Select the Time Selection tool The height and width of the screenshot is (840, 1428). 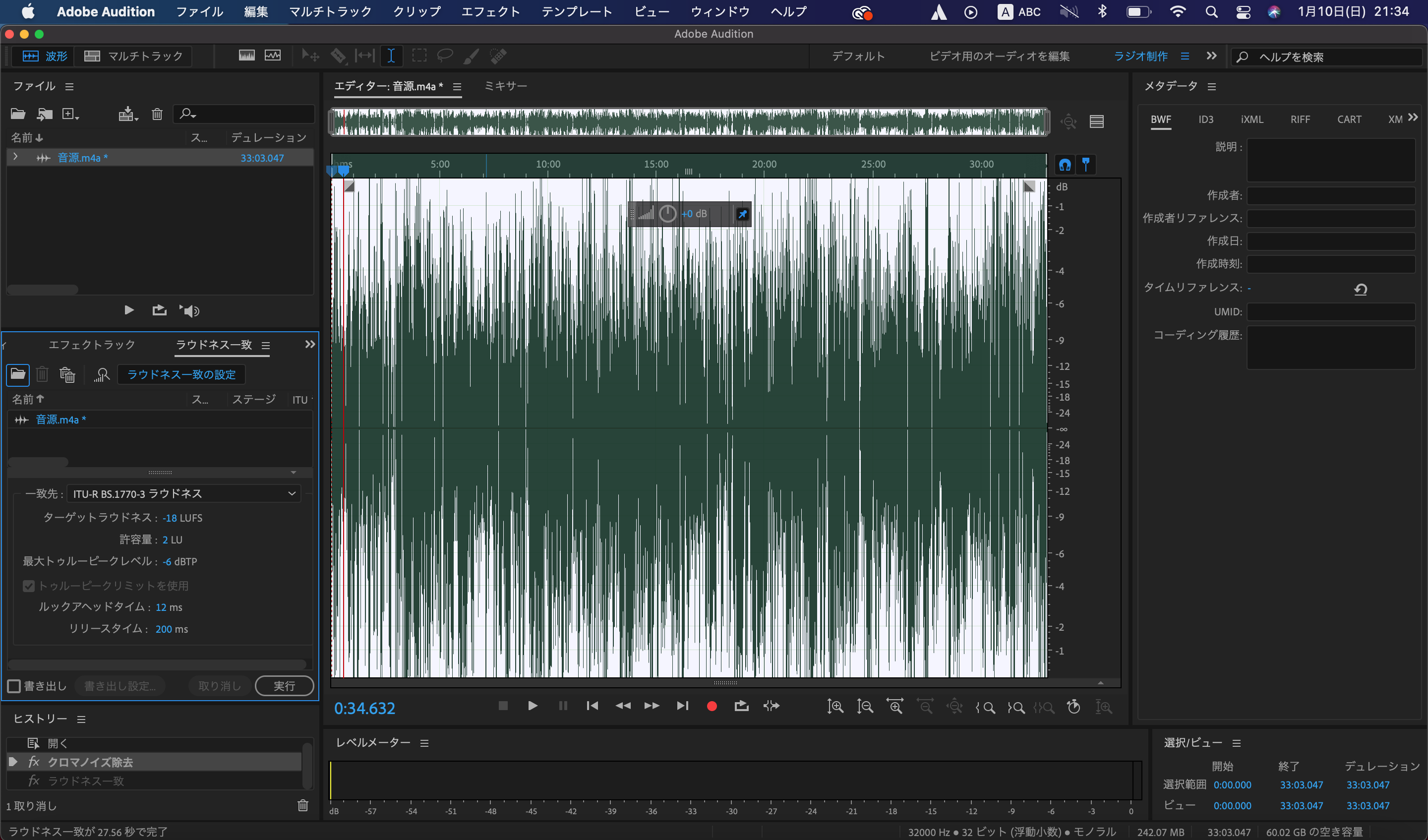(x=391, y=56)
